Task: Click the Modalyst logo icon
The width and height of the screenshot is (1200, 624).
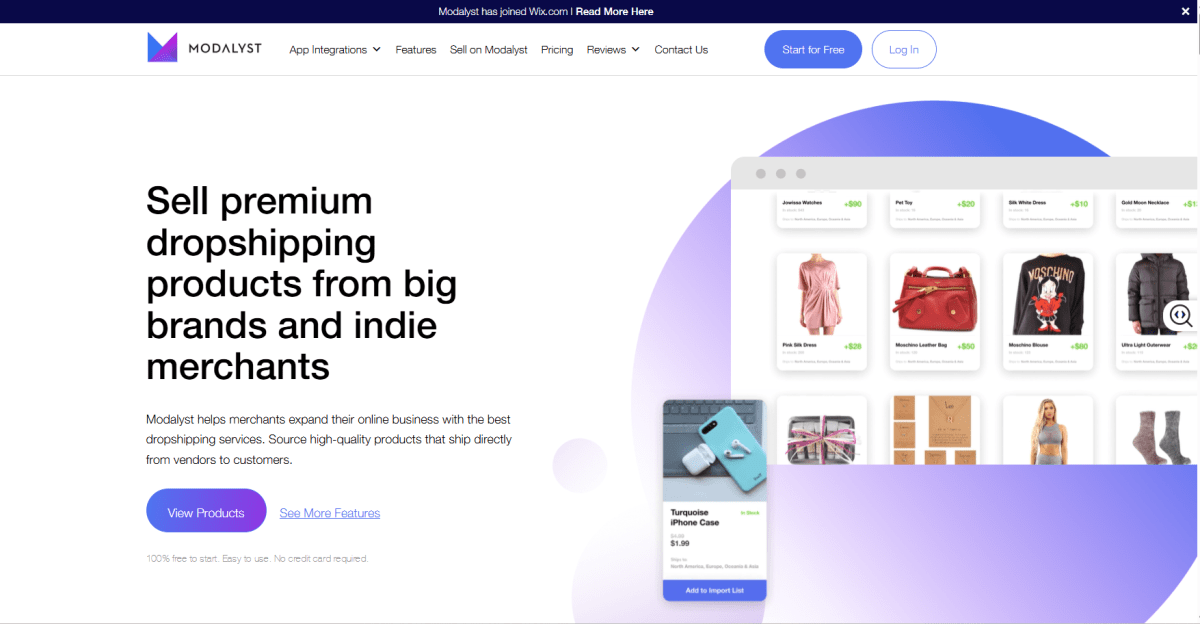Action: (x=162, y=47)
